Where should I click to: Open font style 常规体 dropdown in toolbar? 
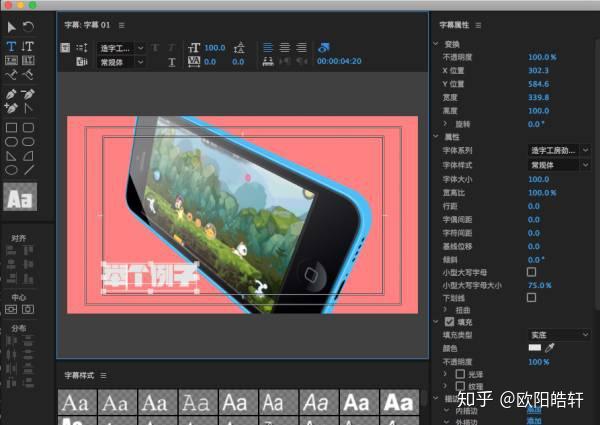click(120, 62)
